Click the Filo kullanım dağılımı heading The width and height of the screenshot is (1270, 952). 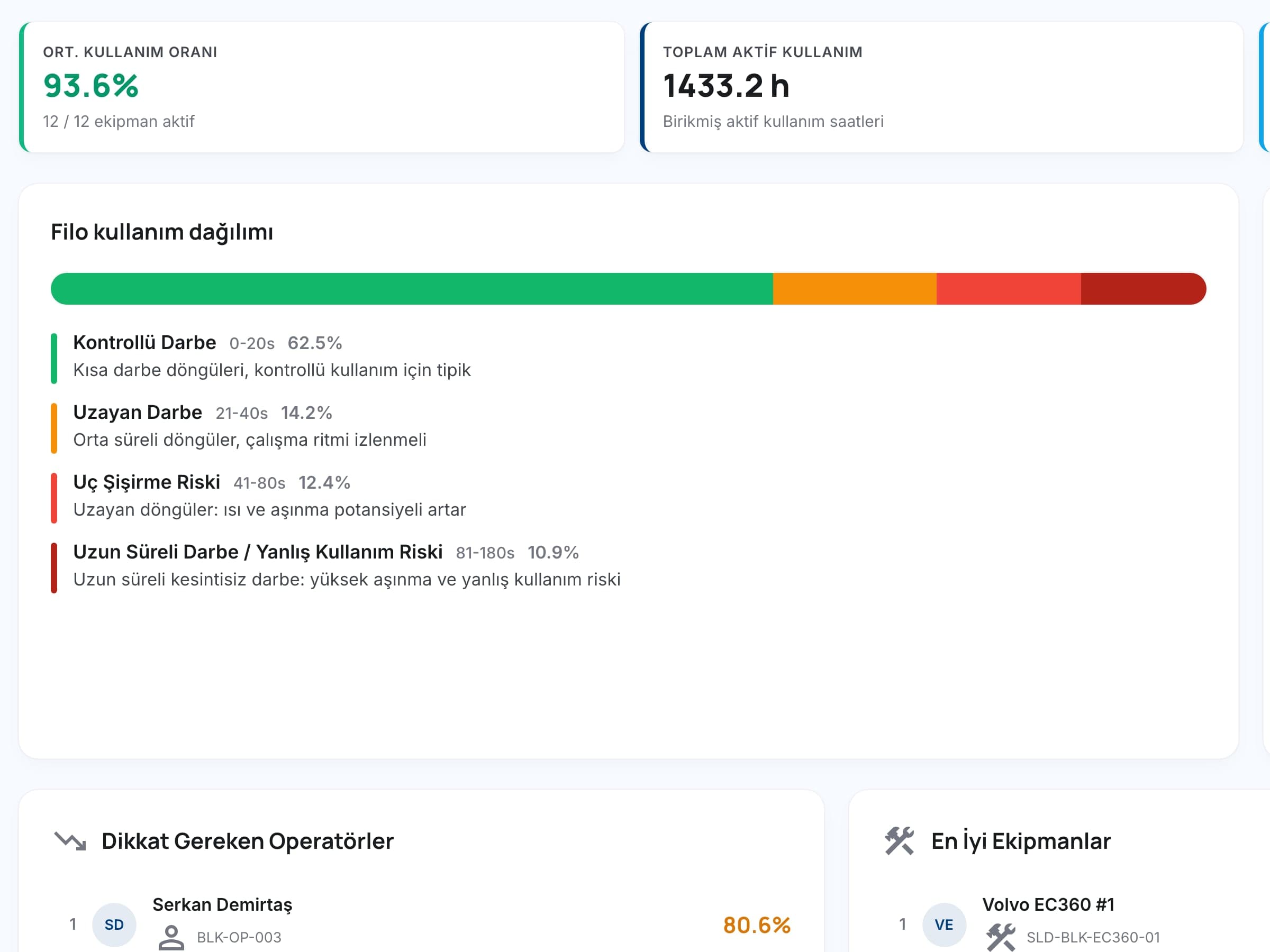click(162, 232)
